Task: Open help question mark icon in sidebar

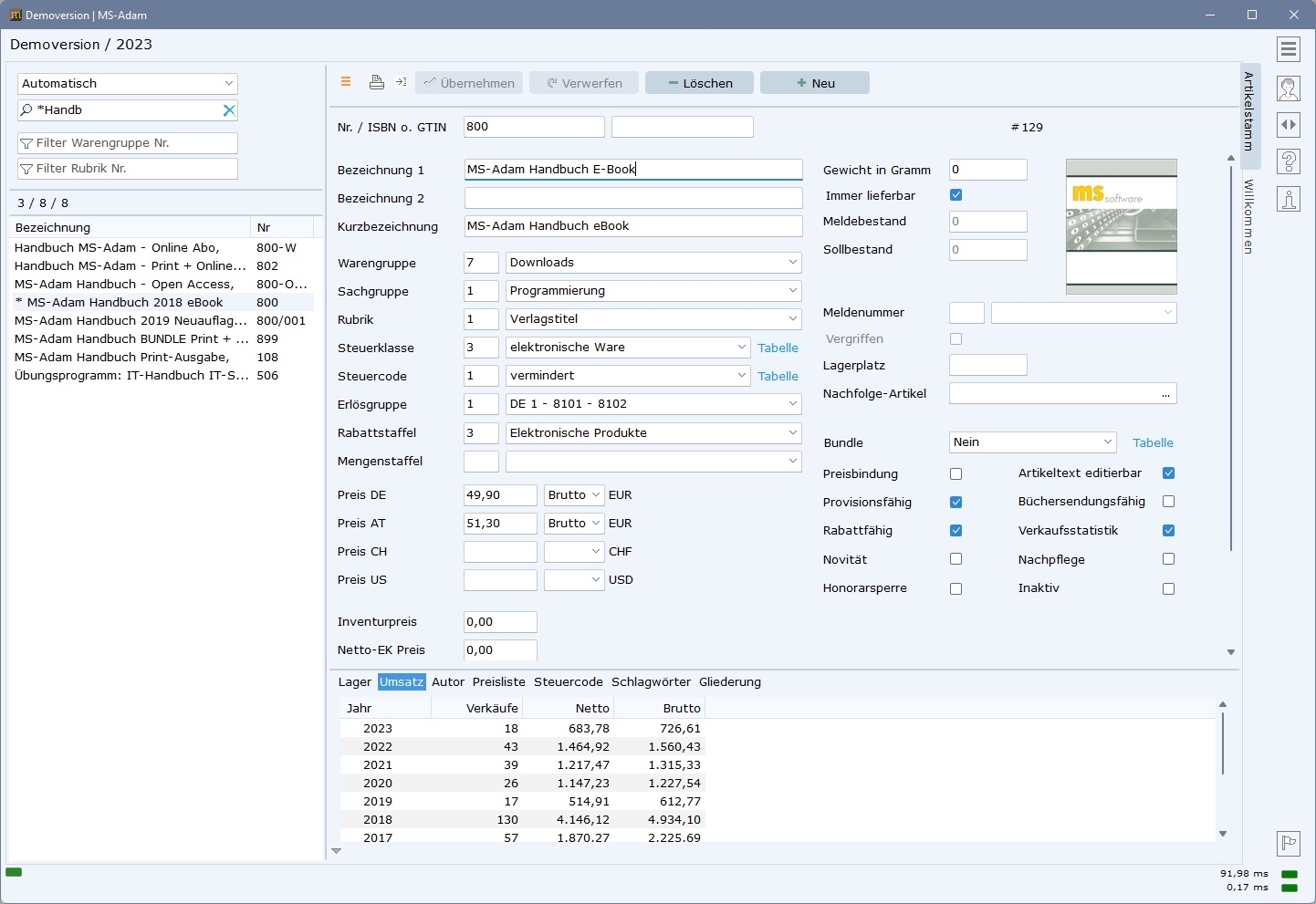Action: [1289, 162]
